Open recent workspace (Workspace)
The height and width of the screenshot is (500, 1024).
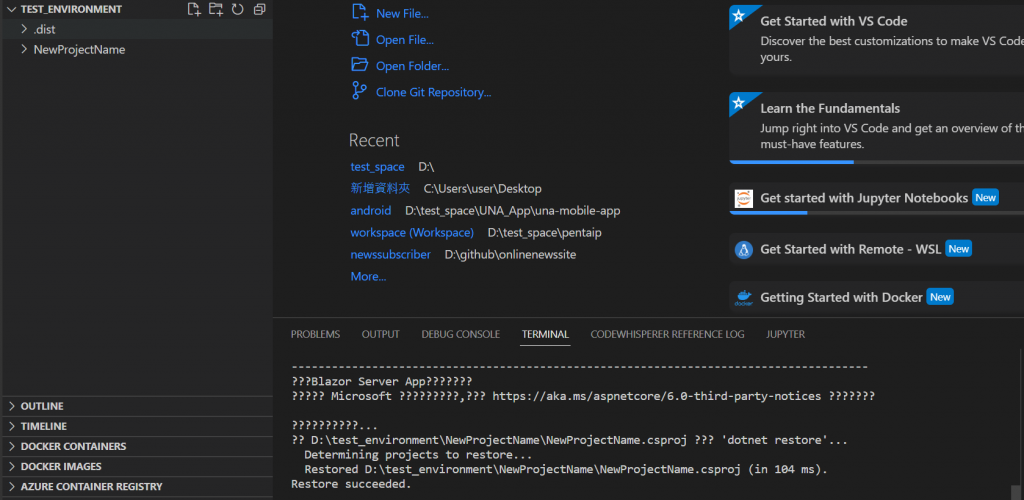pos(412,232)
